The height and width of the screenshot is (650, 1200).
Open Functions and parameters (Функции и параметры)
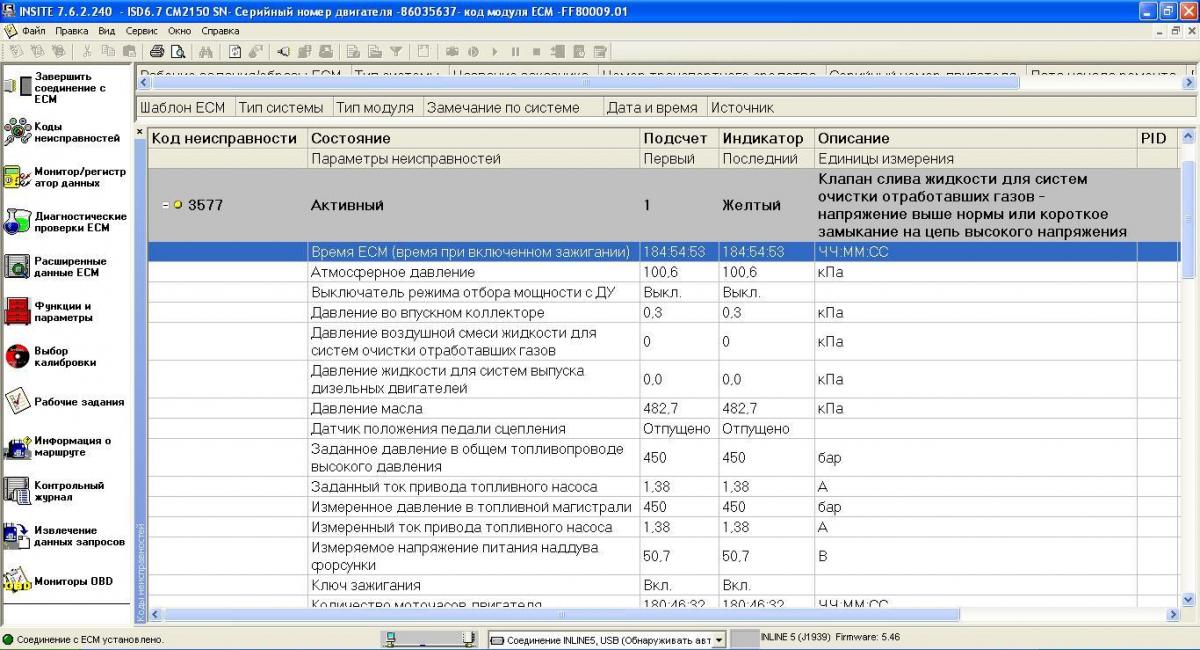62,312
